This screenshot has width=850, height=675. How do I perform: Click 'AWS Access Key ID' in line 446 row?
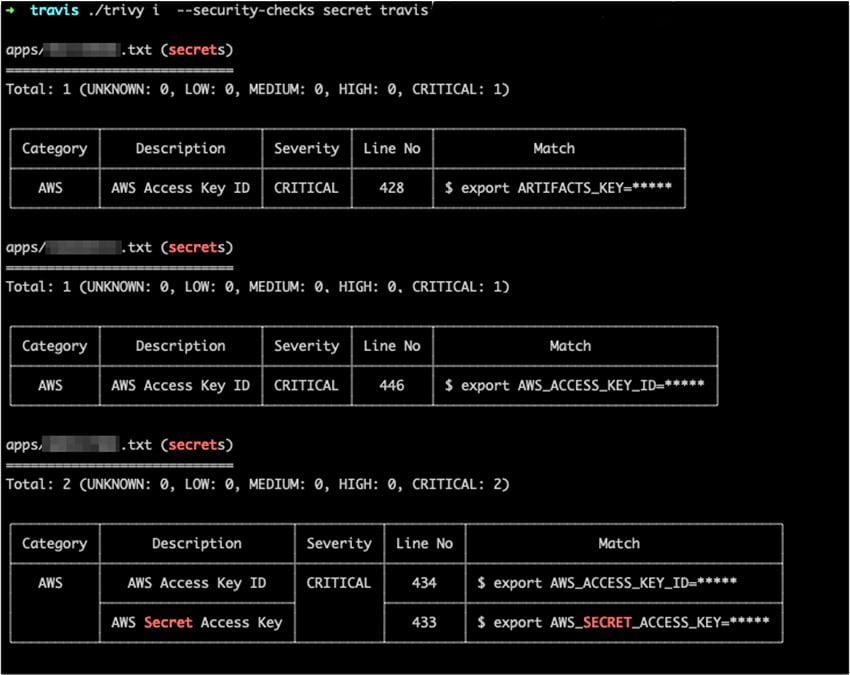pos(181,385)
